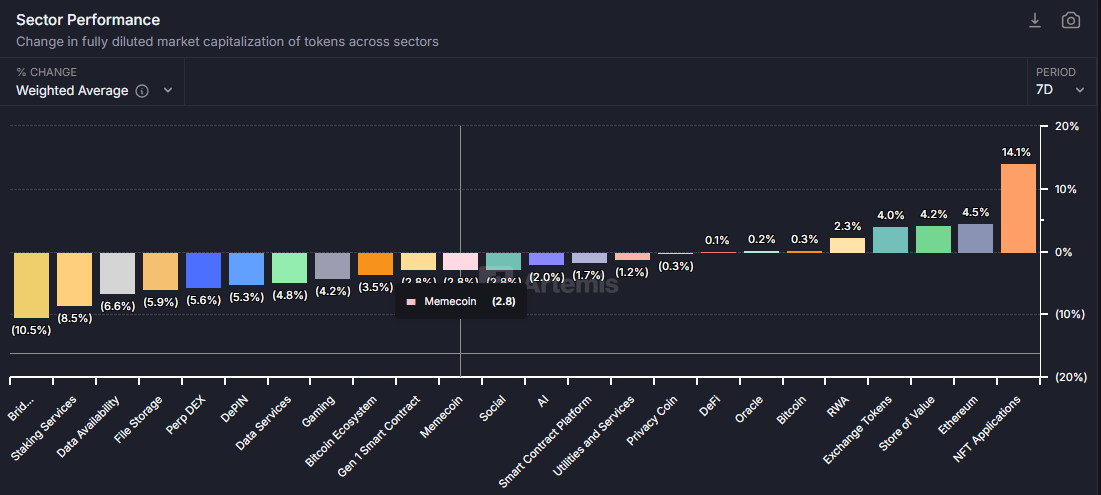The height and width of the screenshot is (495, 1101).
Task: Click the Sector Performance title
Action: tap(88, 20)
